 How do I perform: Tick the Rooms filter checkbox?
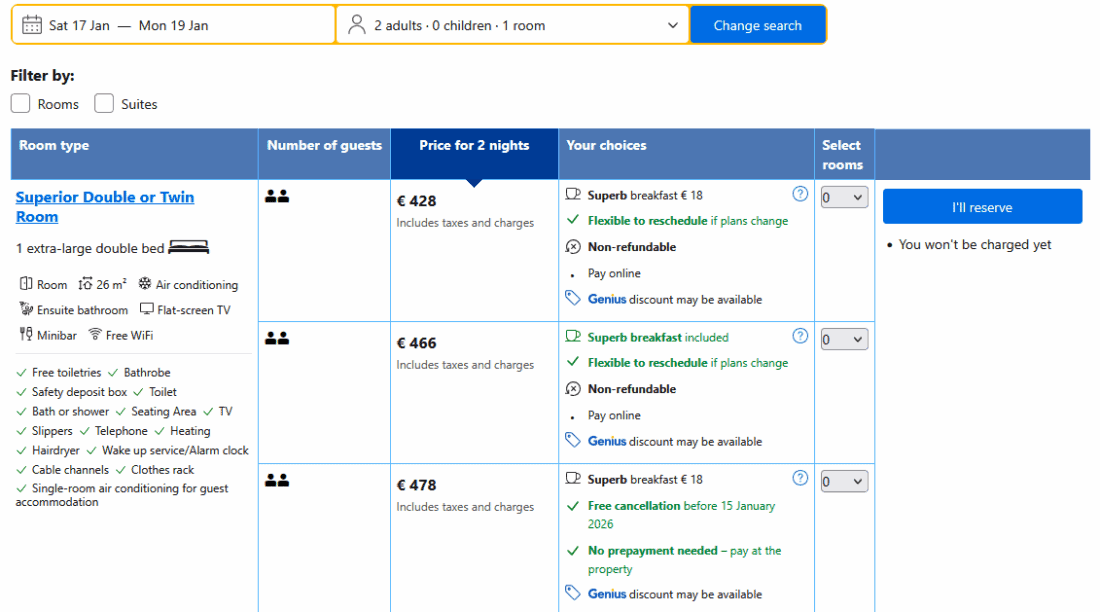point(21,103)
